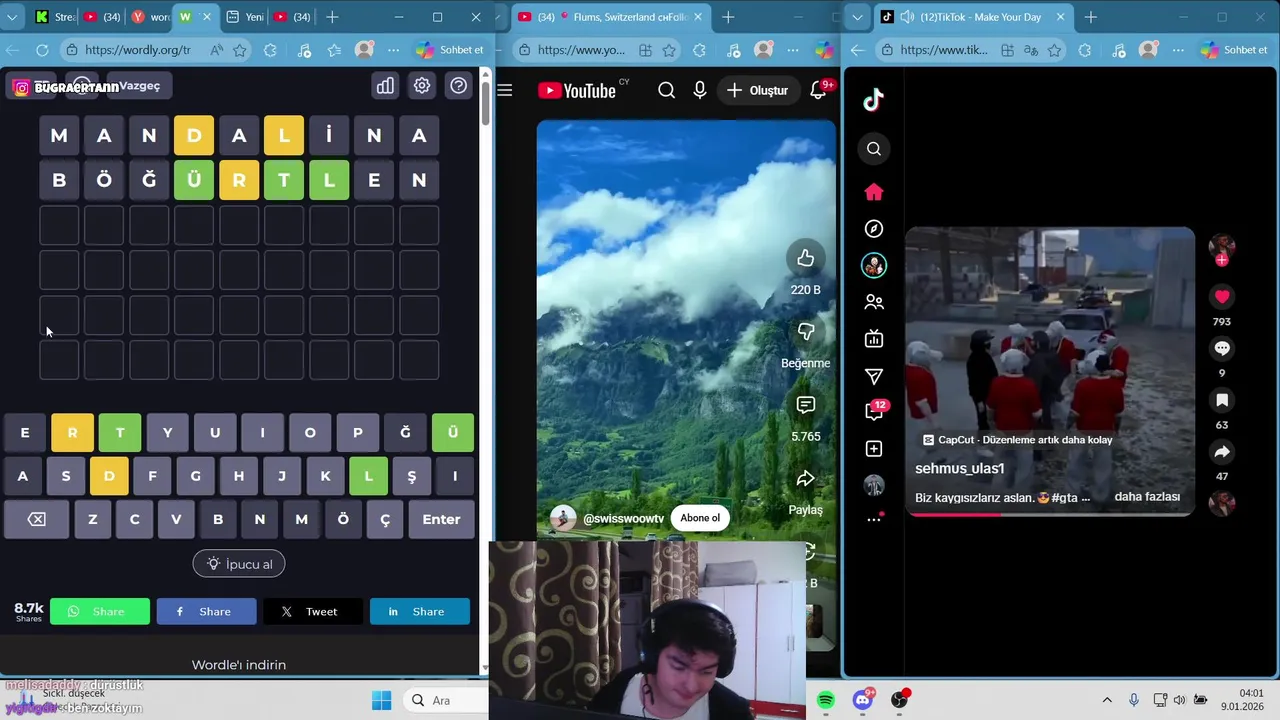Image resolution: width=1280 pixels, height=720 pixels.
Task: Open @swisswoowtv channel link
Action: (x=623, y=518)
